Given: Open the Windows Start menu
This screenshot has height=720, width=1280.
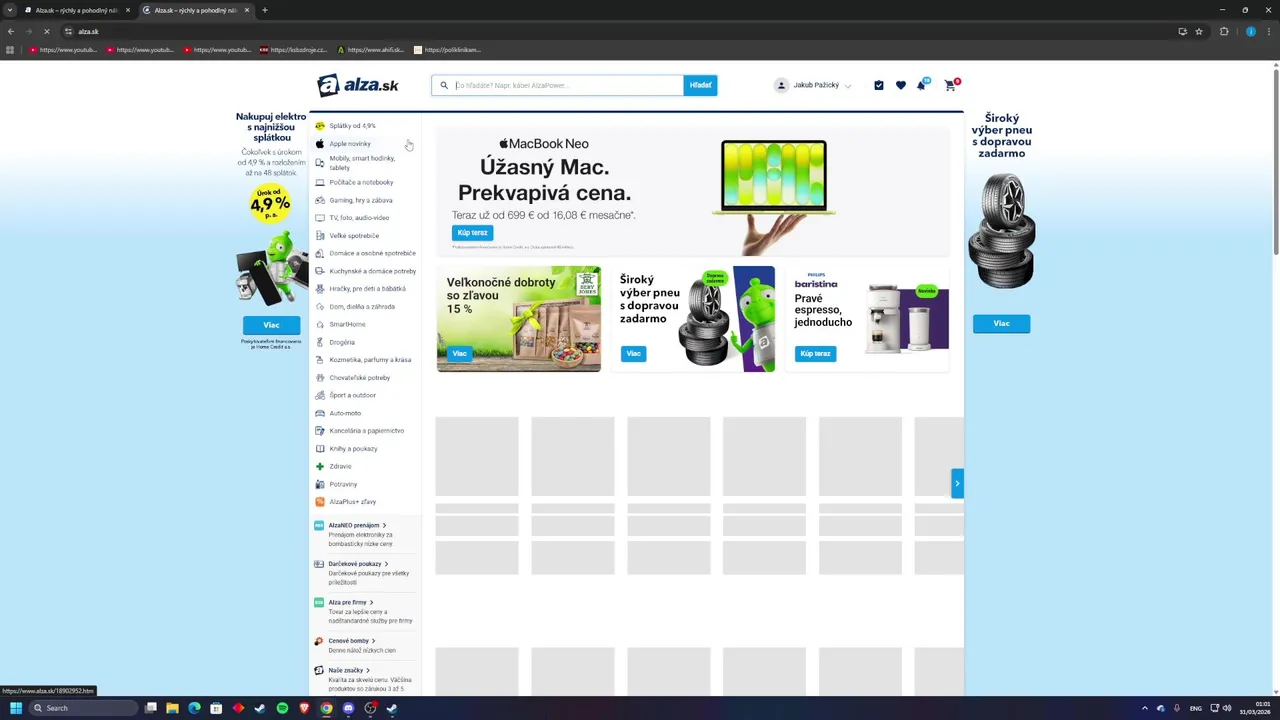Looking at the screenshot, I should point(15,708).
